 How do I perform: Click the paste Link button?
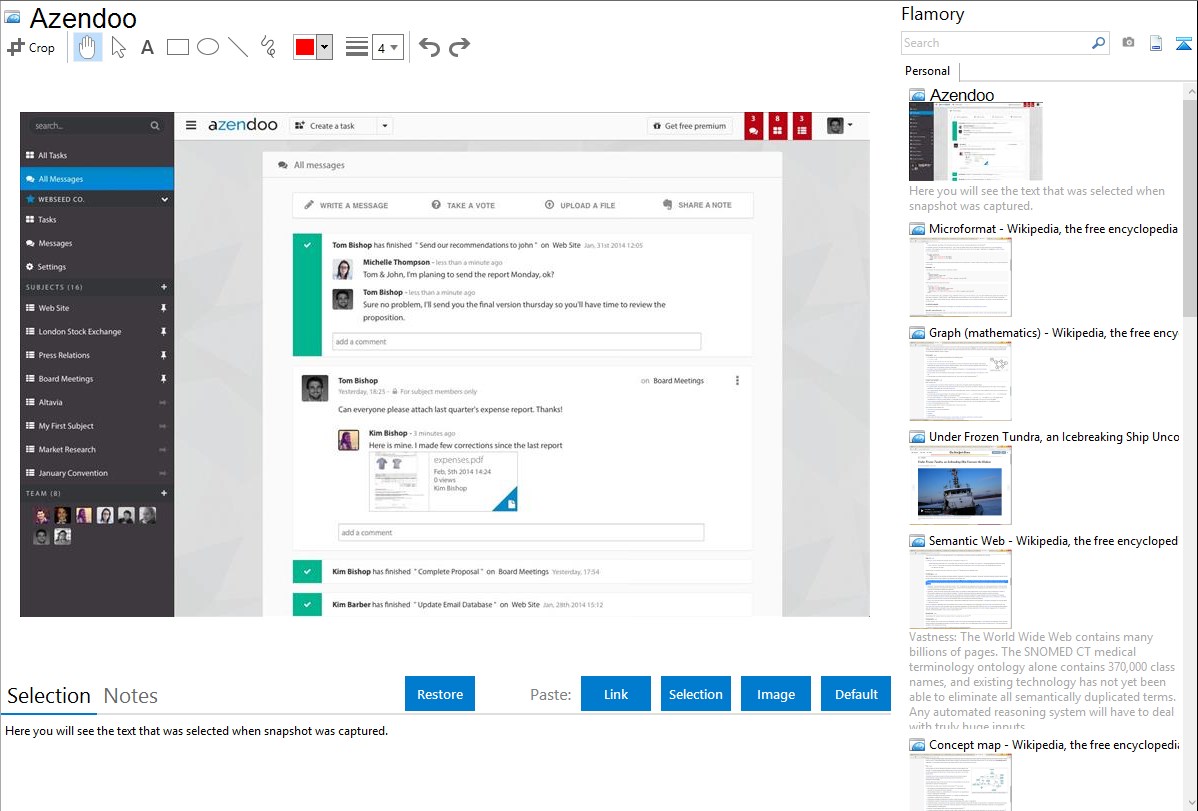pyautogui.click(x=616, y=694)
